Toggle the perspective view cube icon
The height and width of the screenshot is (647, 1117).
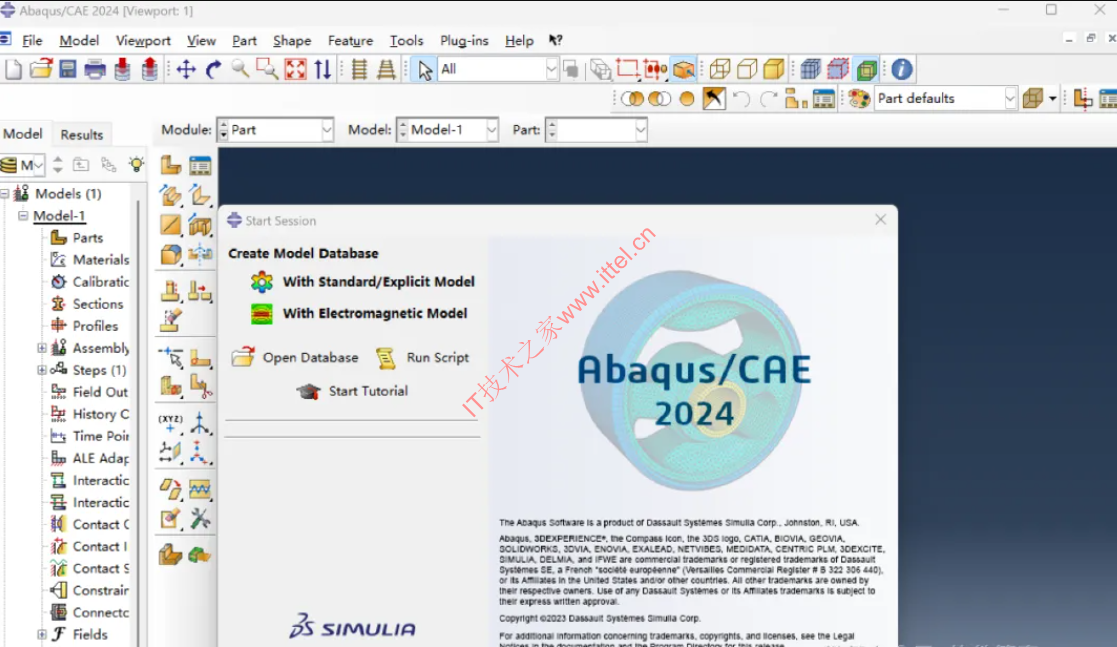coord(684,69)
